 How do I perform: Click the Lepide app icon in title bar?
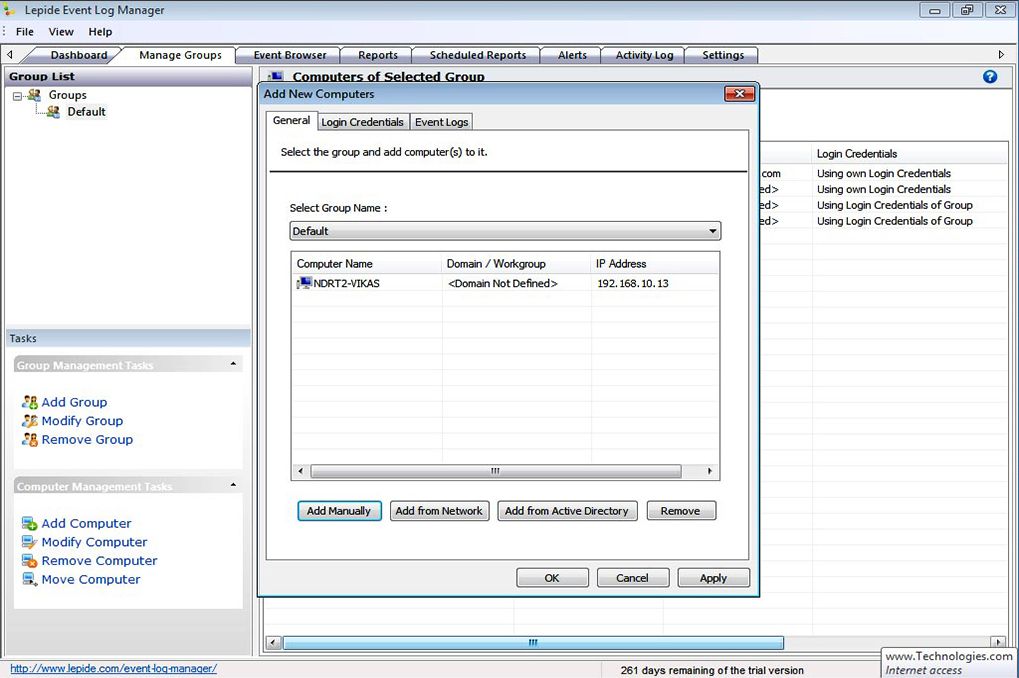(9, 10)
